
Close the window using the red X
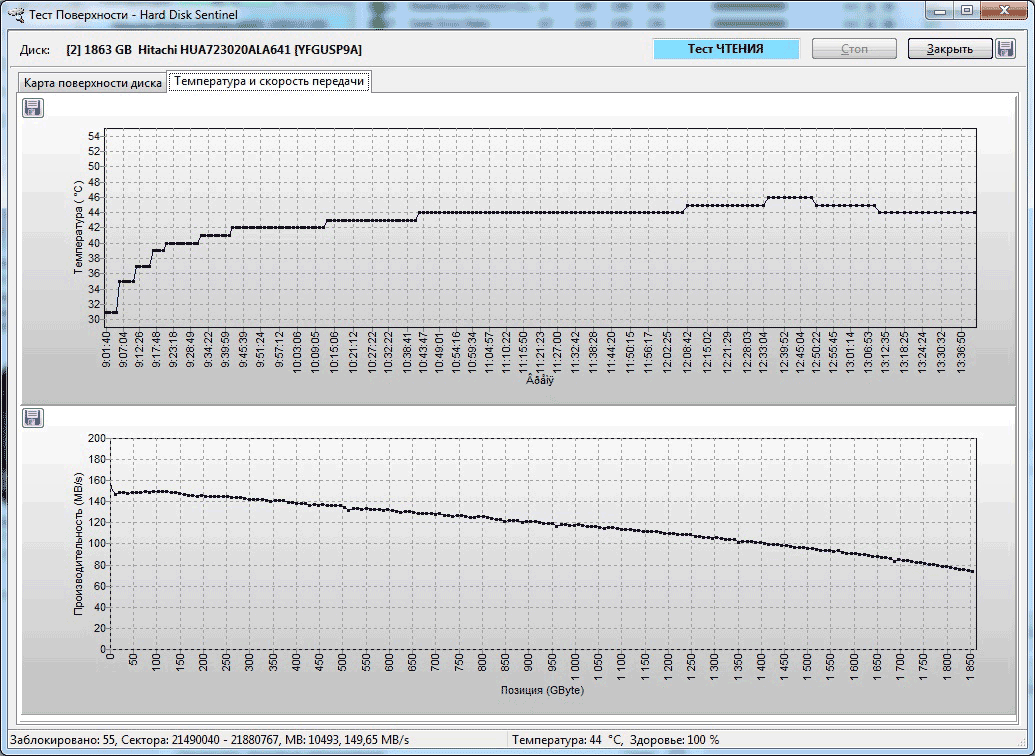[x=1003, y=11]
